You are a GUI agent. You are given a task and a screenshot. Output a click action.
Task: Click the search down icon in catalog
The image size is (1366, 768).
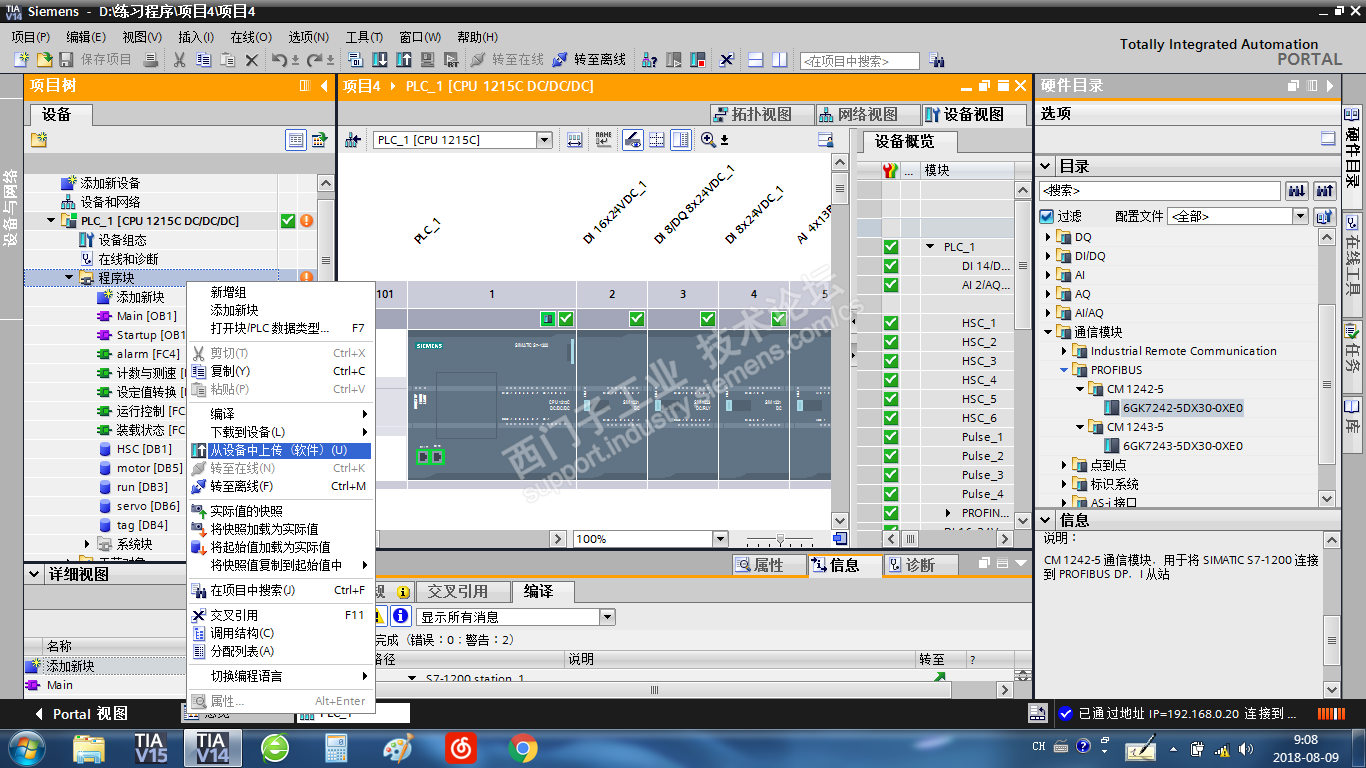(x=1297, y=190)
